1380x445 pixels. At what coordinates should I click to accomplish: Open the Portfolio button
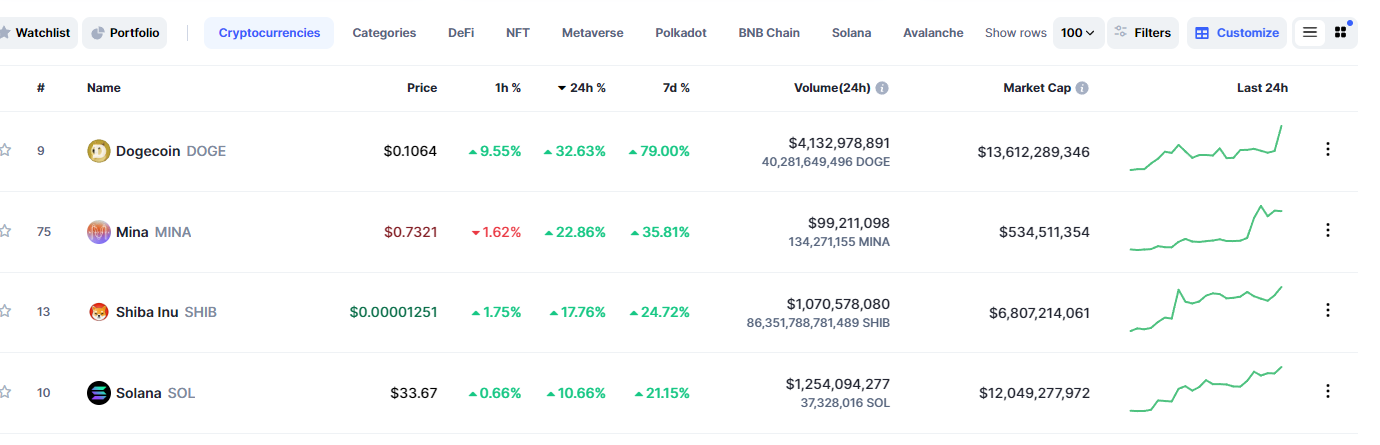coord(125,33)
